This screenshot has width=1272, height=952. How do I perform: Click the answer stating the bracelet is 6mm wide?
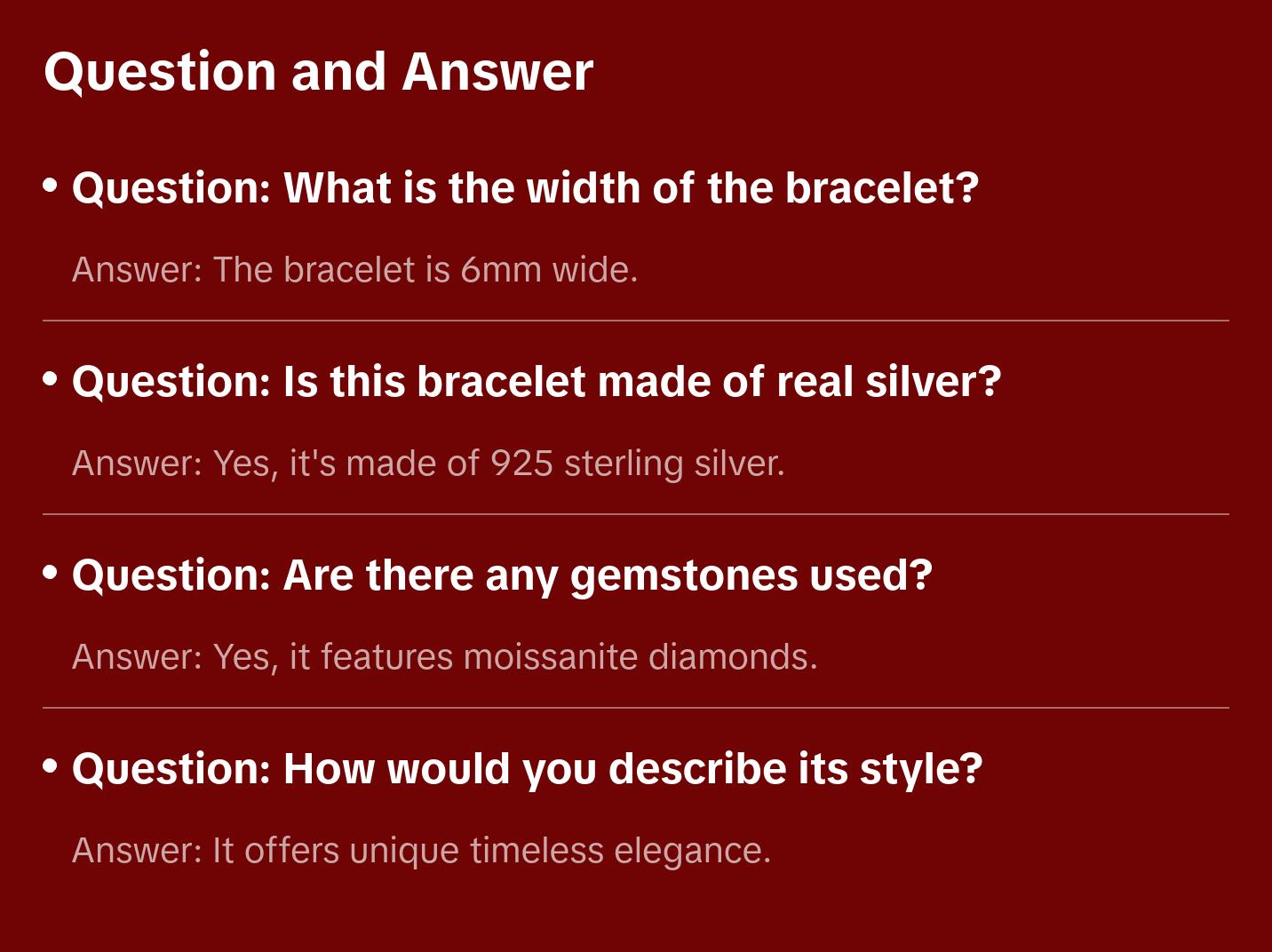point(355,270)
